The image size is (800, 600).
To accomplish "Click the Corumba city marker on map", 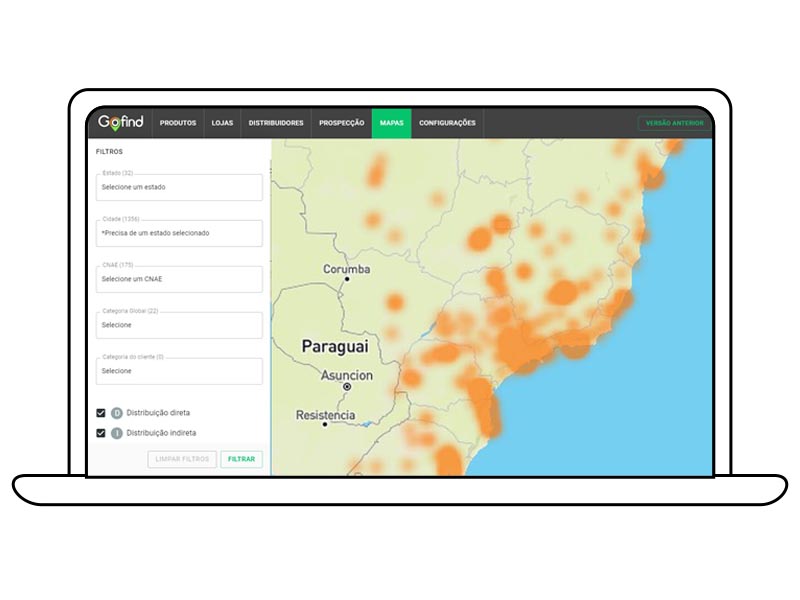I will pos(347,279).
